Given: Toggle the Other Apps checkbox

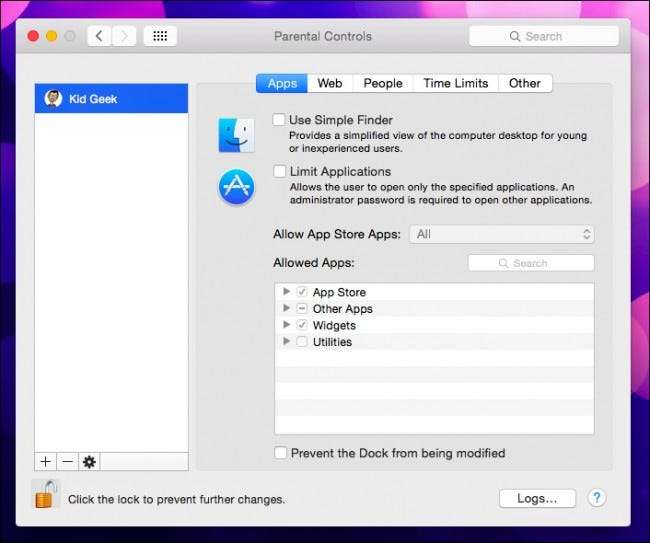Looking at the screenshot, I should 302,308.
